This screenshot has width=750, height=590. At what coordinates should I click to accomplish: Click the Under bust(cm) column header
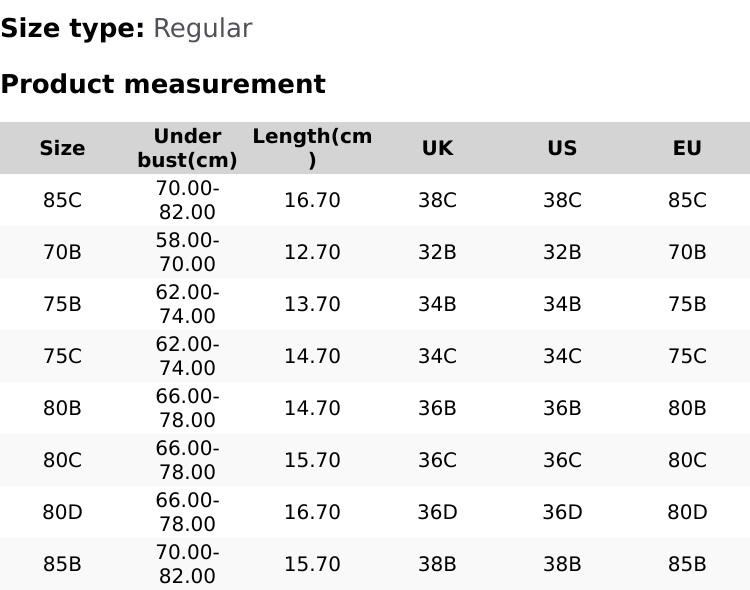click(187, 148)
